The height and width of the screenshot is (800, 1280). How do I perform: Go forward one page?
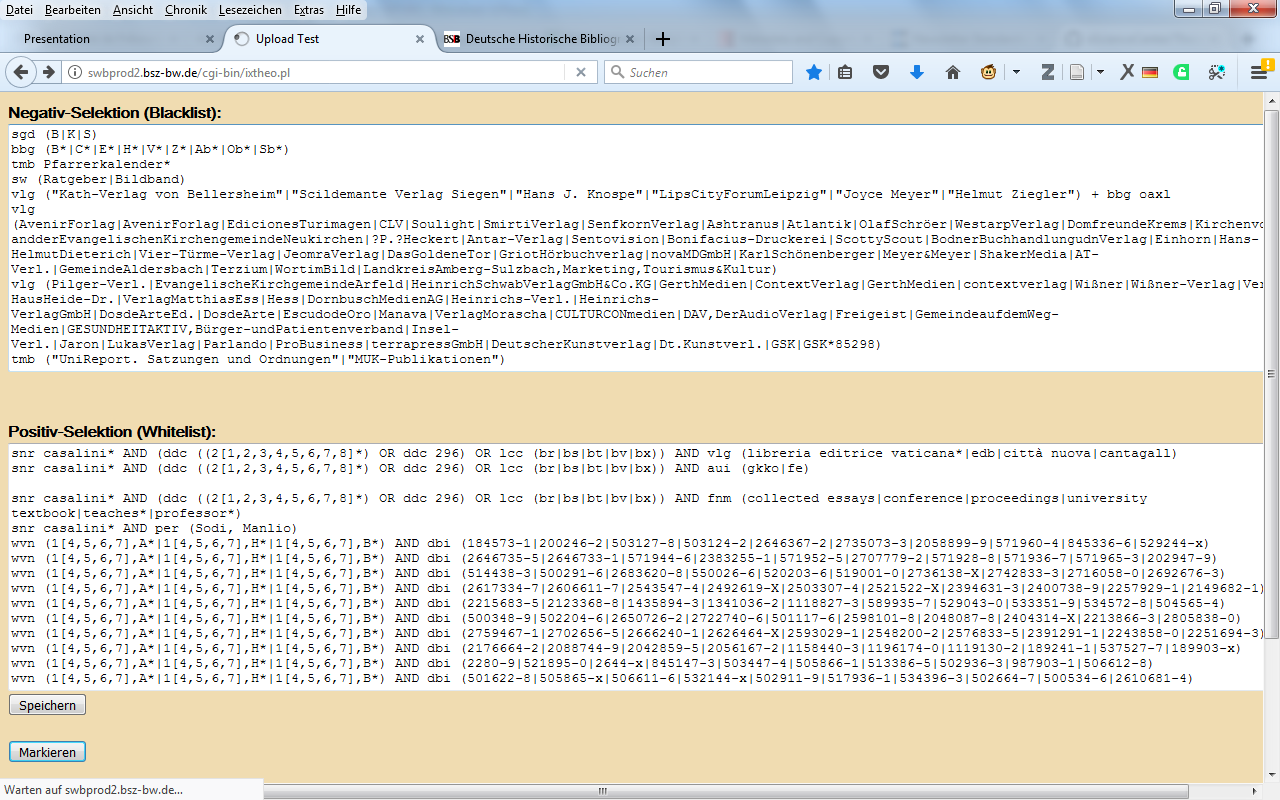48,72
